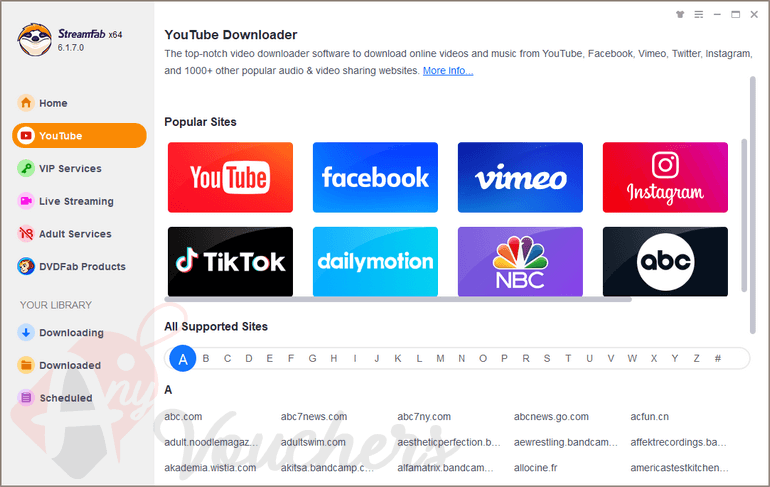
Task: Open the TikTok popular site tile
Action: [230, 261]
